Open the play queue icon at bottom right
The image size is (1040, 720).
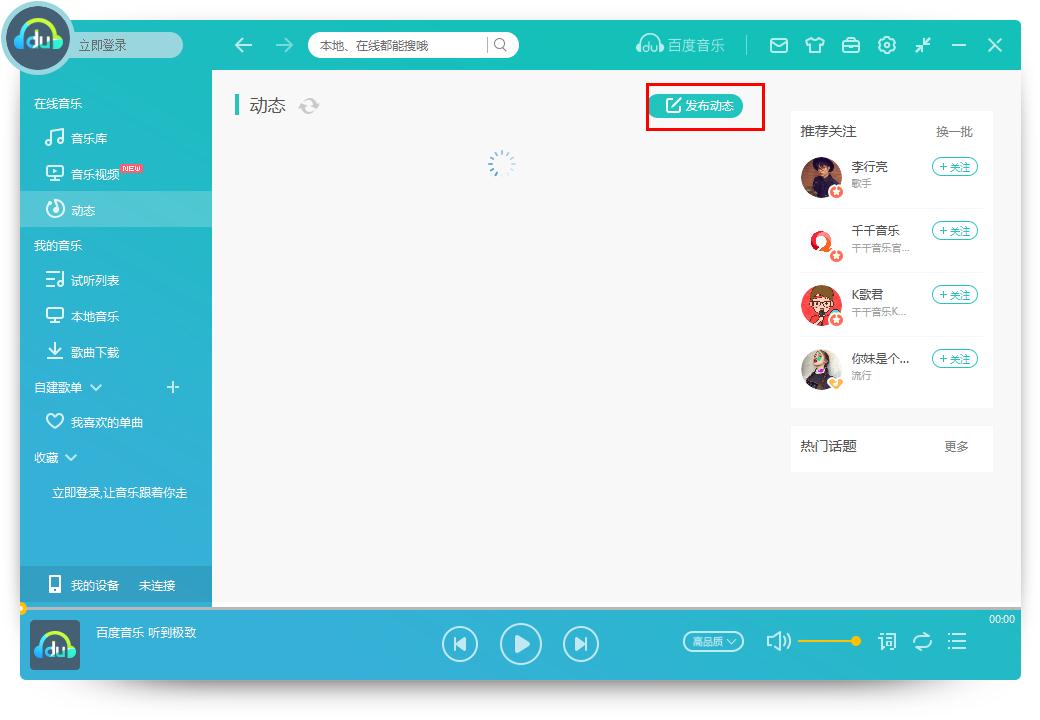[957, 643]
